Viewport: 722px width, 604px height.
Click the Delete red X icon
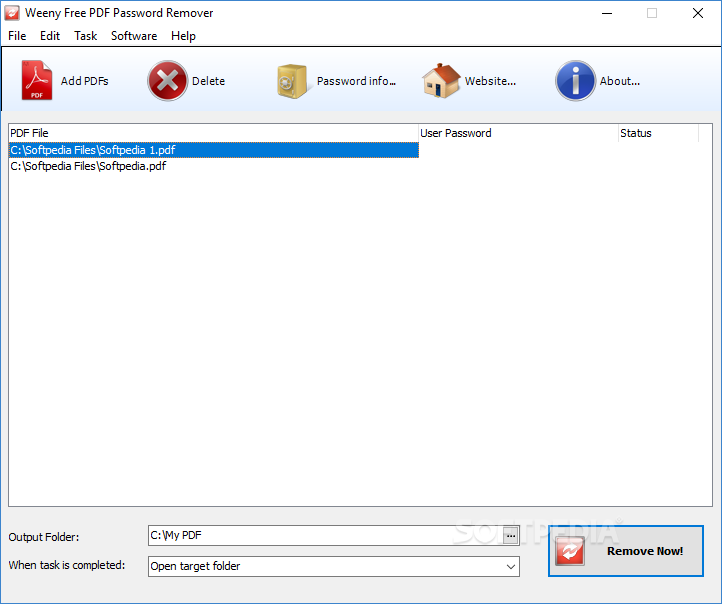[x=168, y=81]
